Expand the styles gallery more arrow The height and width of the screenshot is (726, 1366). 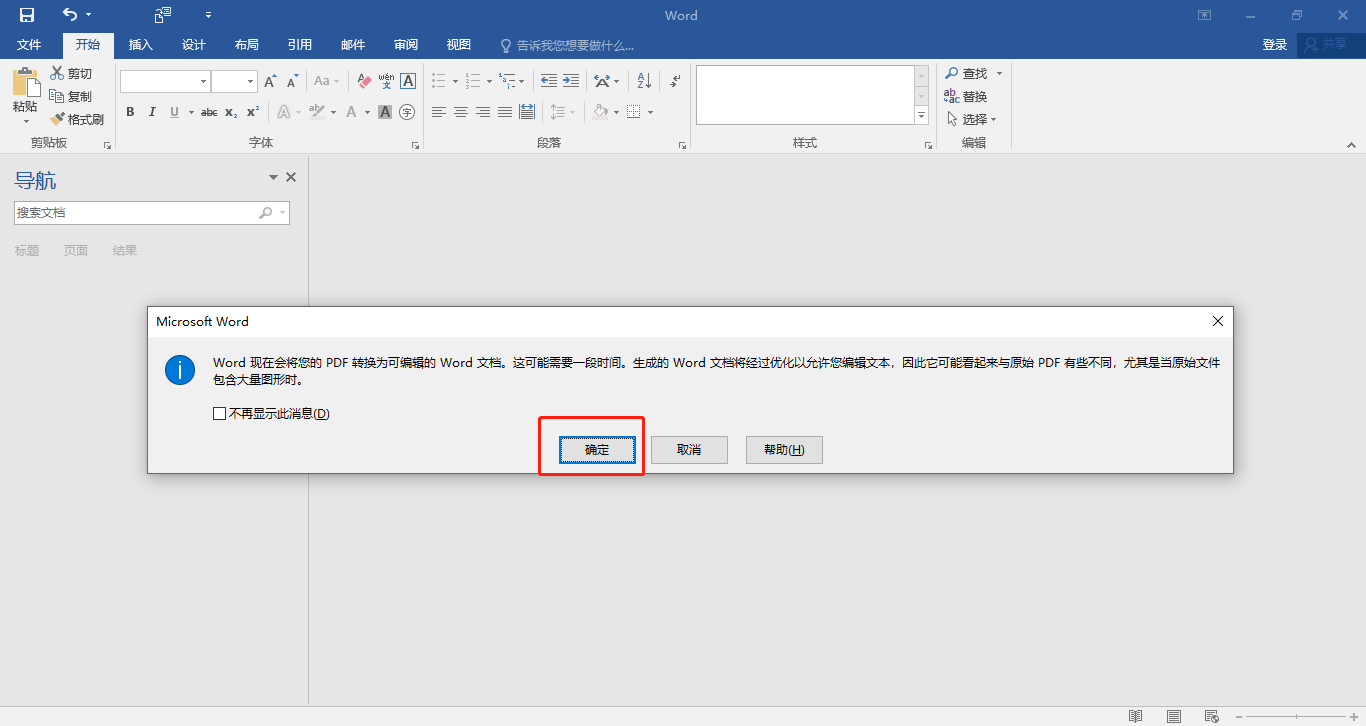922,116
